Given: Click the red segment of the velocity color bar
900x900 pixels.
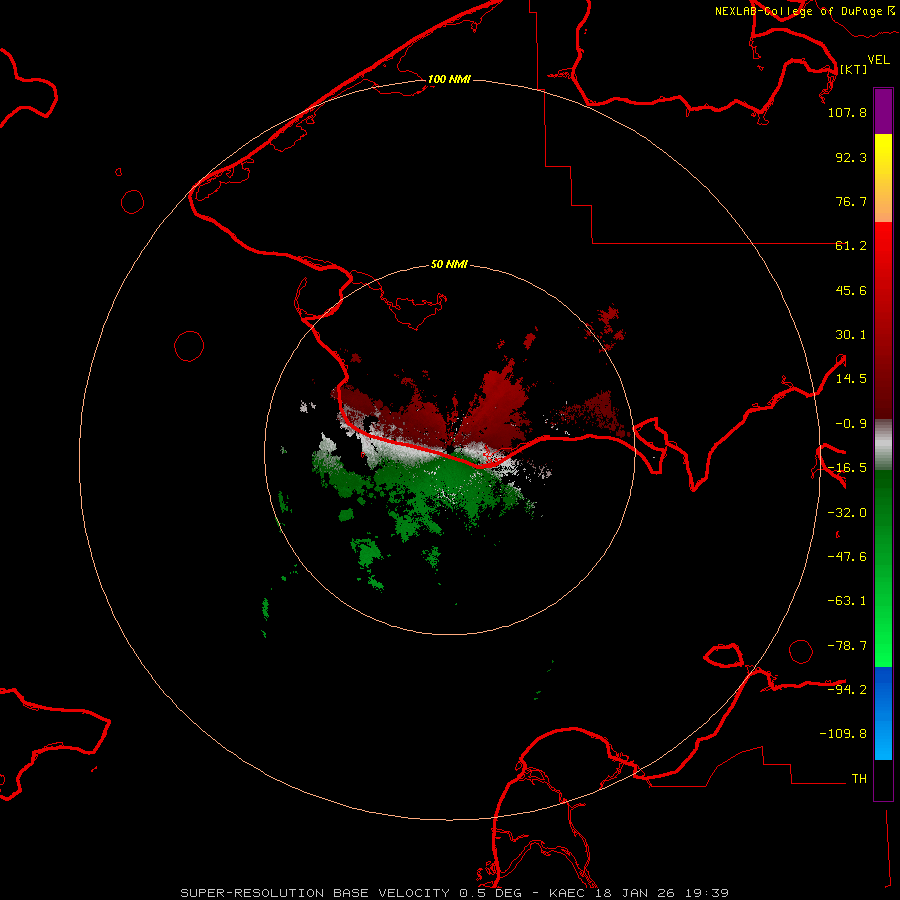Looking at the screenshot, I should click(x=883, y=320).
